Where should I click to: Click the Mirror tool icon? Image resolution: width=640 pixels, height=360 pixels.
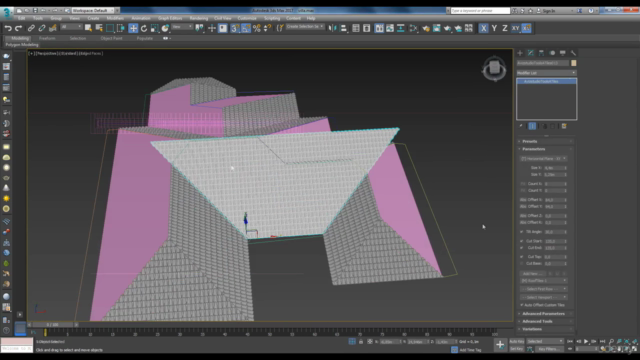tap(333, 28)
